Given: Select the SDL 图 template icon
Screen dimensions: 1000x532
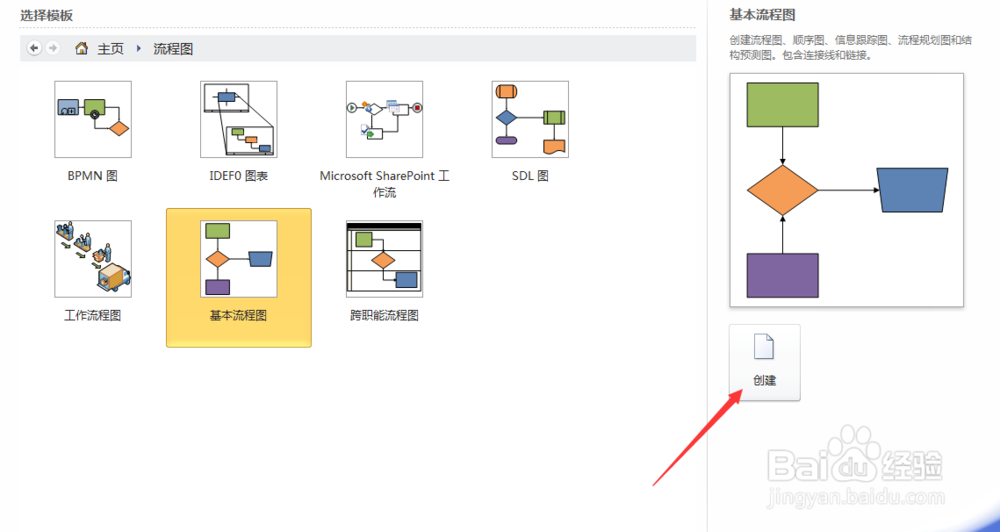Looking at the screenshot, I should pyautogui.click(x=530, y=119).
